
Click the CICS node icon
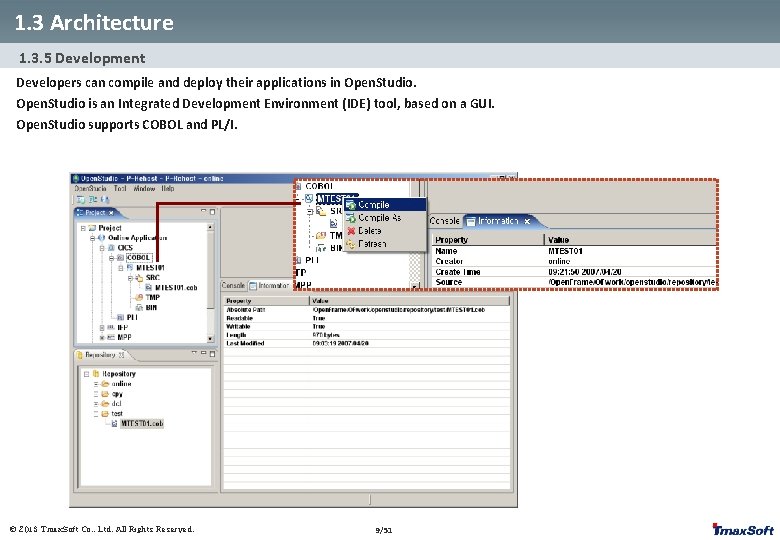(x=111, y=248)
